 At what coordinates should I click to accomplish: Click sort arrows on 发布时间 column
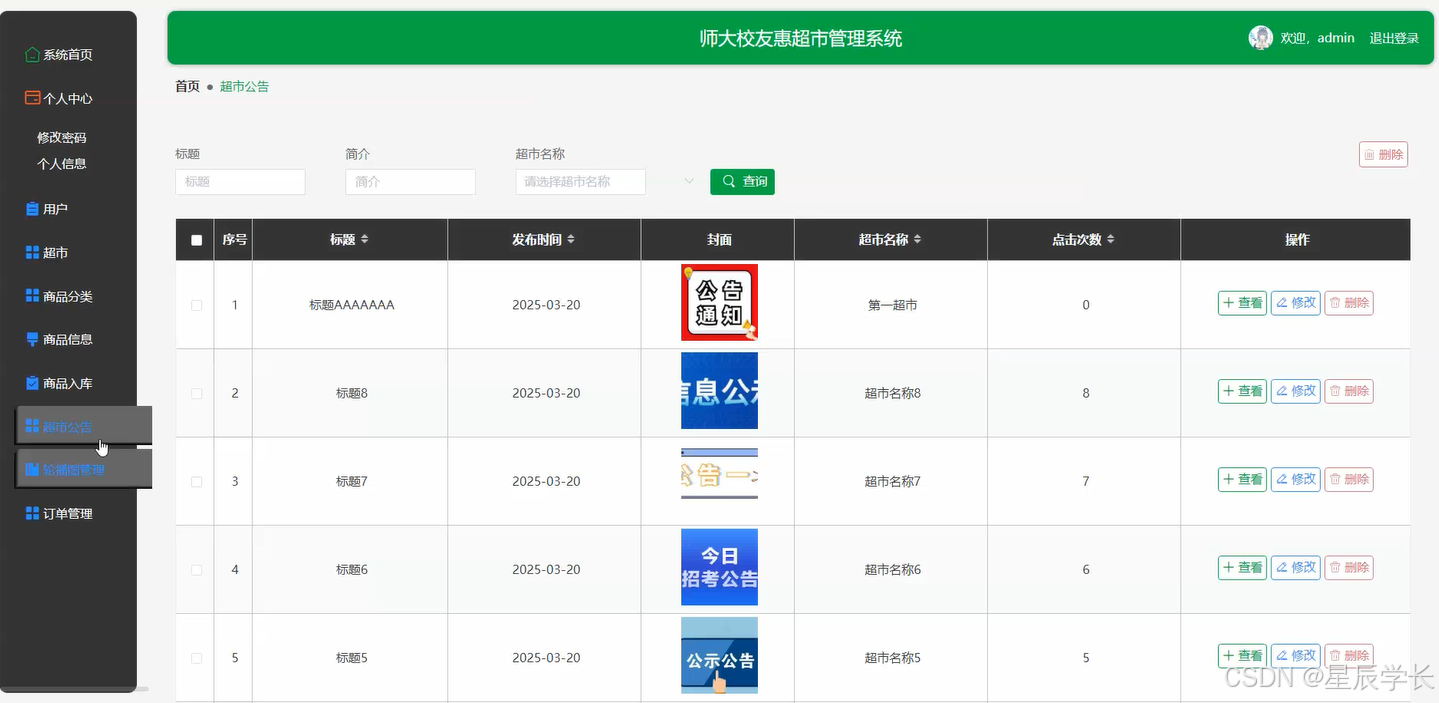[x=571, y=239]
